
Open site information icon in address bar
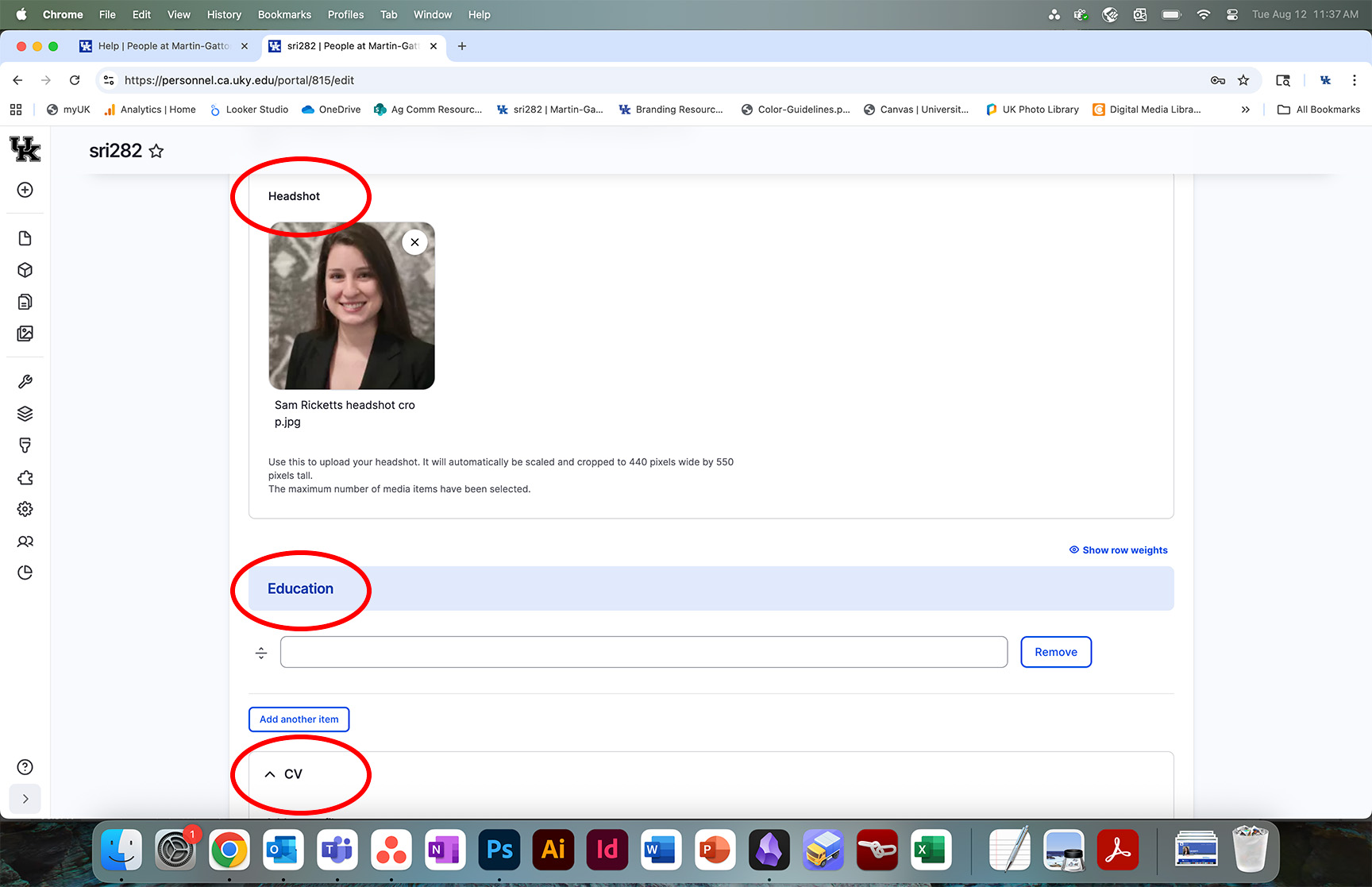pos(110,80)
